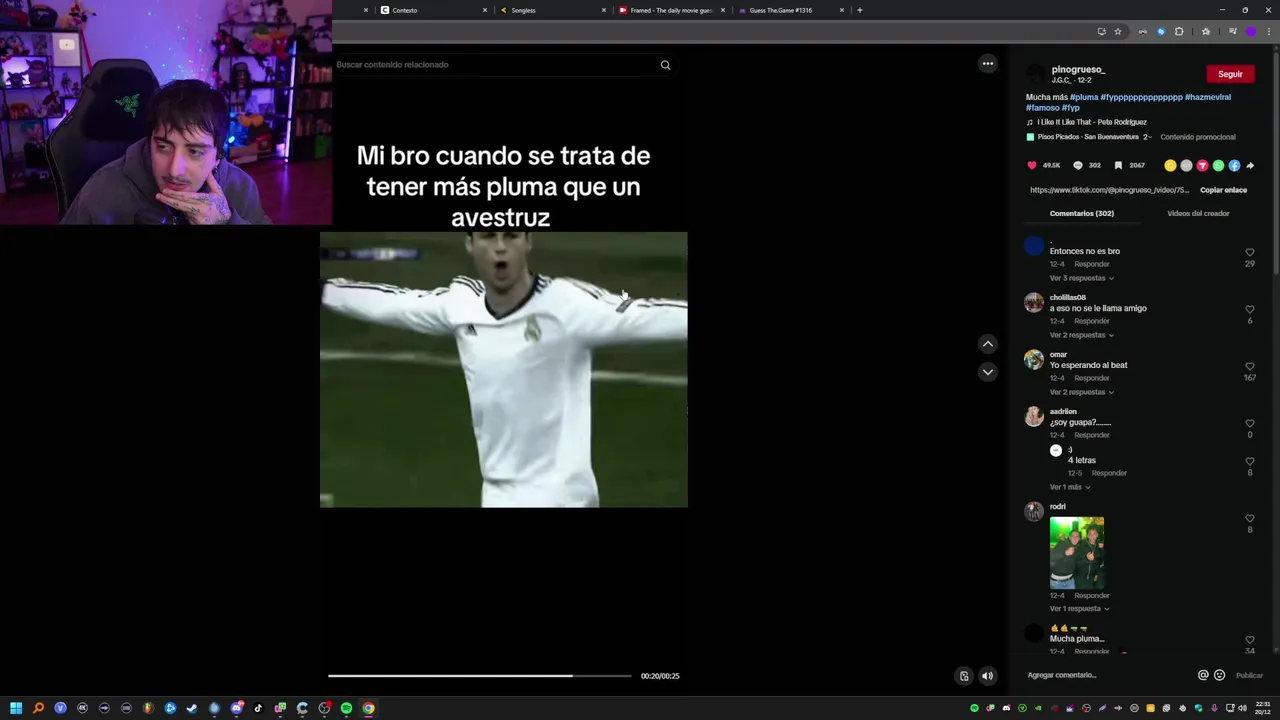Image resolution: width=1280 pixels, height=720 pixels.
Task: Share to Facebook icon
Action: pyautogui.click(x=1234, y=165)
